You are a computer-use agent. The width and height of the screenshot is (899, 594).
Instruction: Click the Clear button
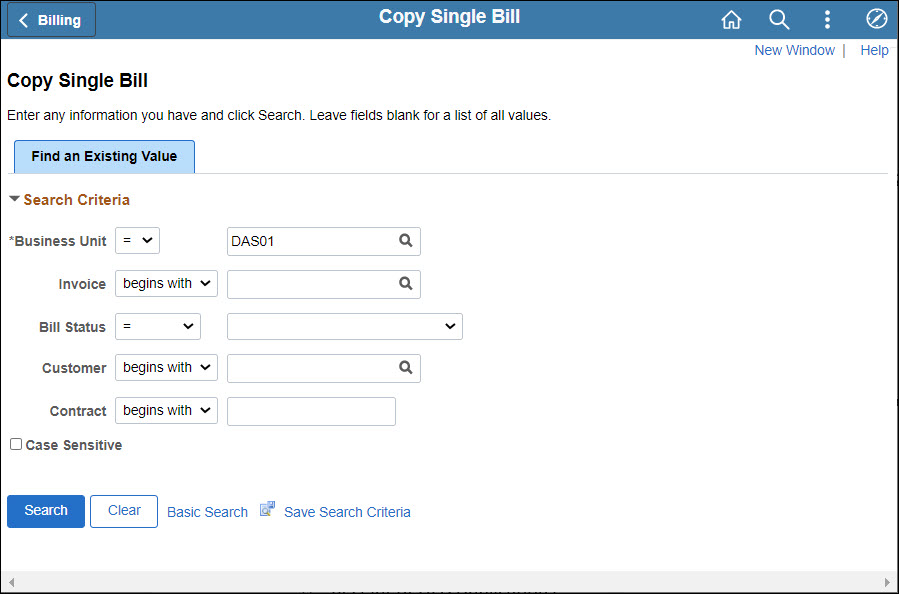pyautogui.click(x=124, y=511)
